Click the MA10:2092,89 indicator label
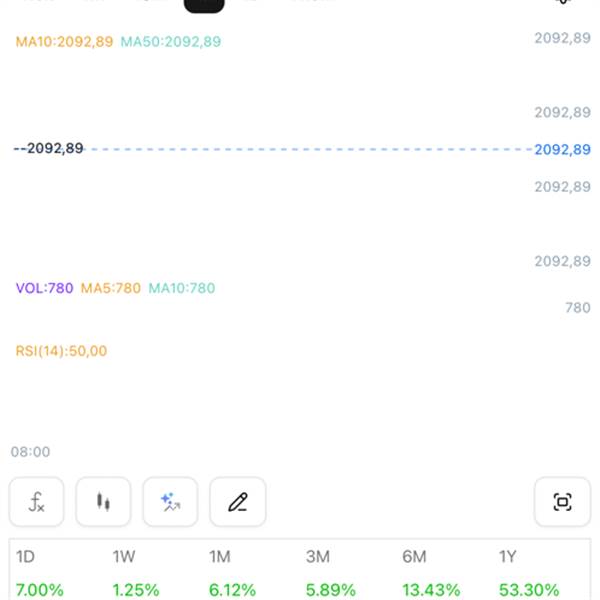This screenshot has width=600, height=600. tap(64, 42)
